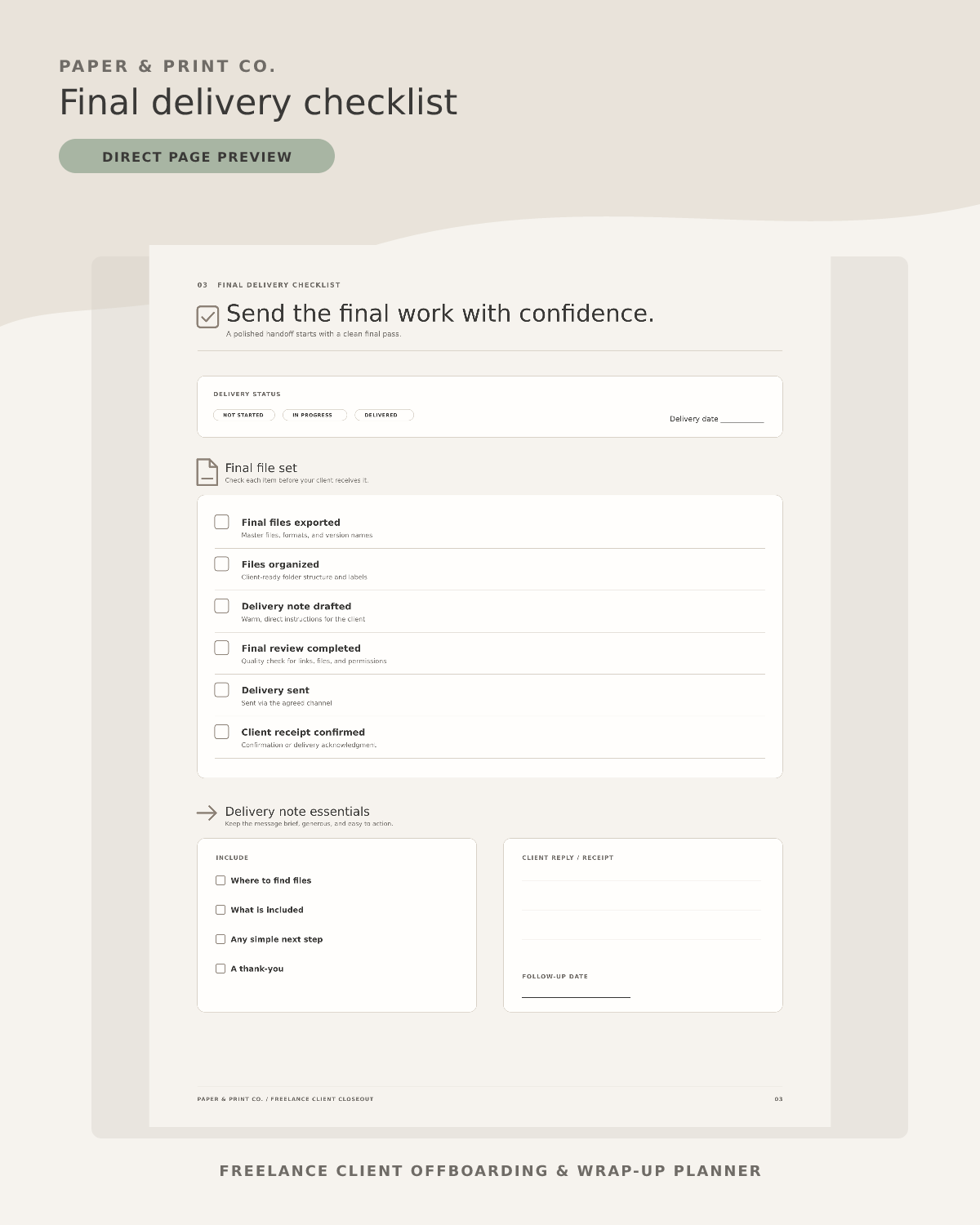The width and height of the screenshot is (980, 1225).
Task: Click the checkmark icon beside the headline
Action: [207, 317]
